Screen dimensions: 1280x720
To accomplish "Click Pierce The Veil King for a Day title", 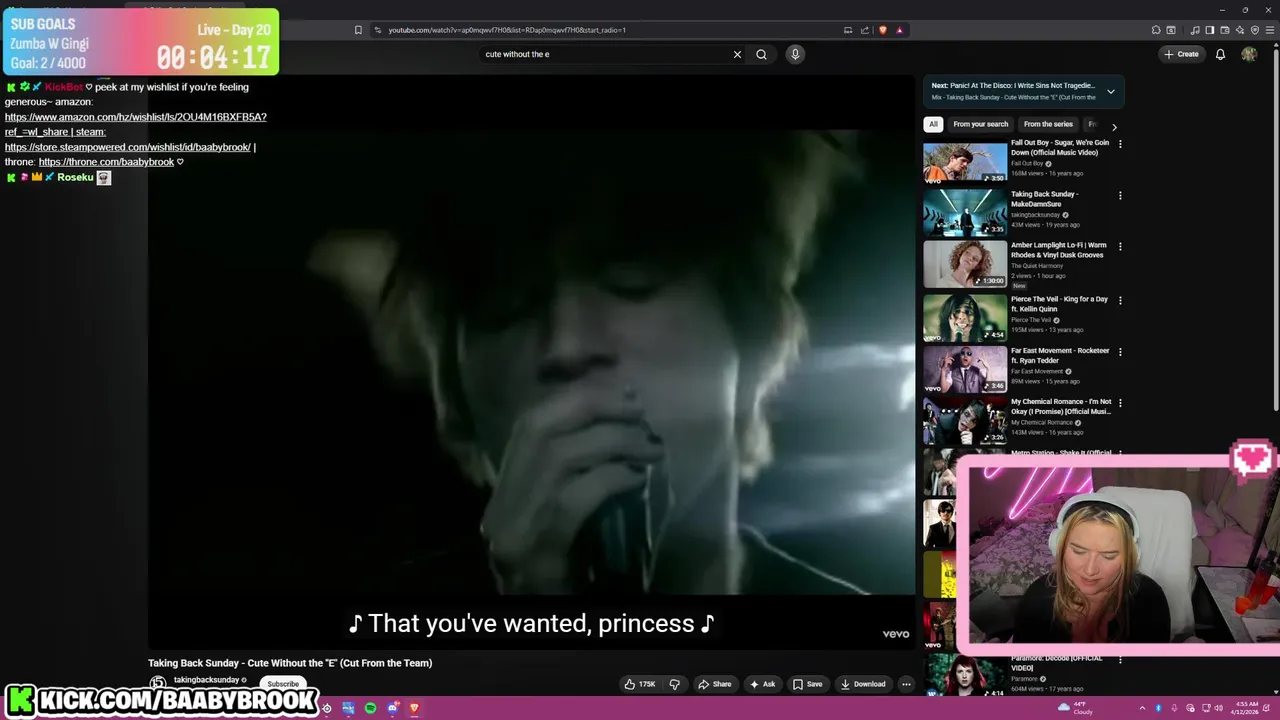I will [1059, 304].
